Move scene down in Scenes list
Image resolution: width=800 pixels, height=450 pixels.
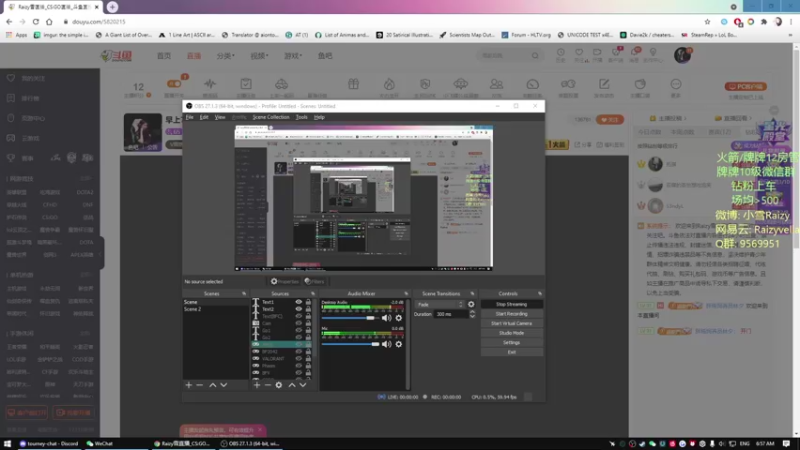[x=223, y=385]
